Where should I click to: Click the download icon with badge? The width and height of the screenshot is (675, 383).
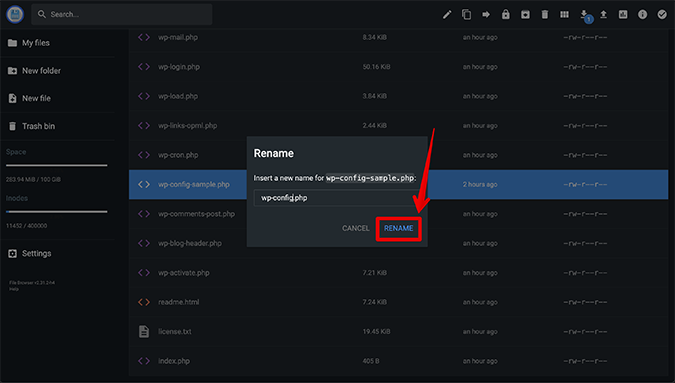point(585,15)
